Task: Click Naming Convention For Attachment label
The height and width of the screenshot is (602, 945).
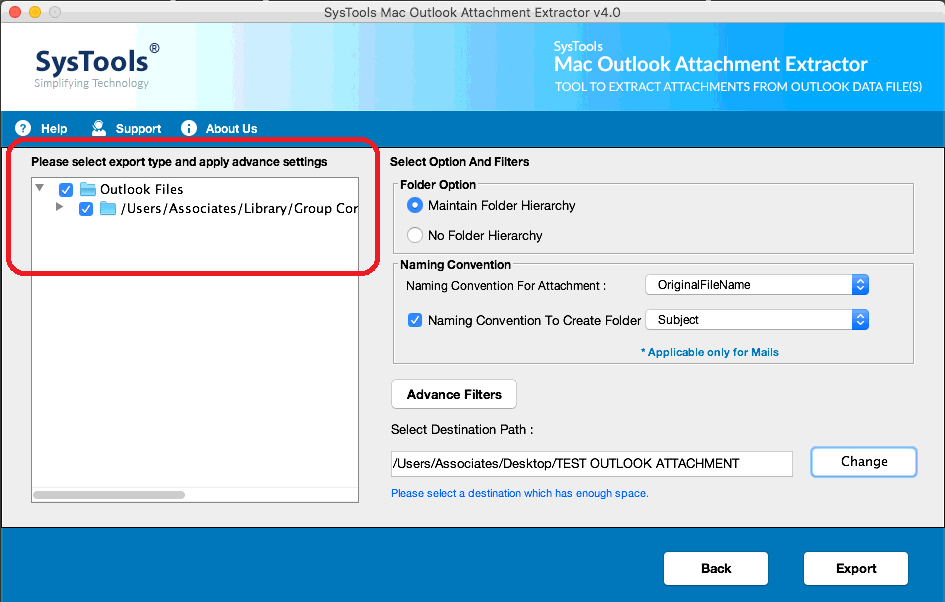Action: [506, 286]
